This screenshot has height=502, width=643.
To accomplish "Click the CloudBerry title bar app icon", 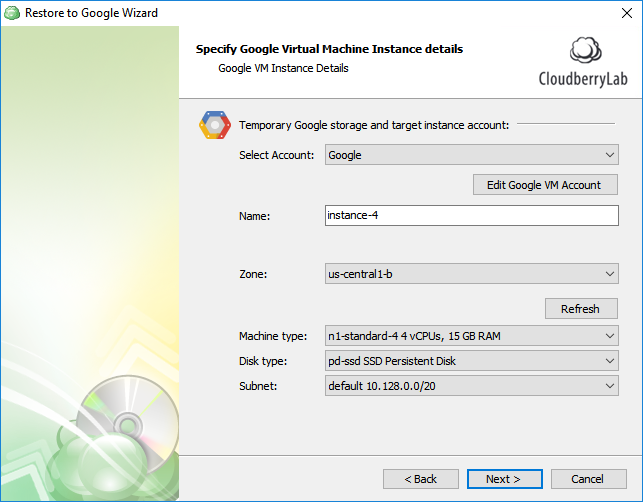I will (x=12, y=13).
